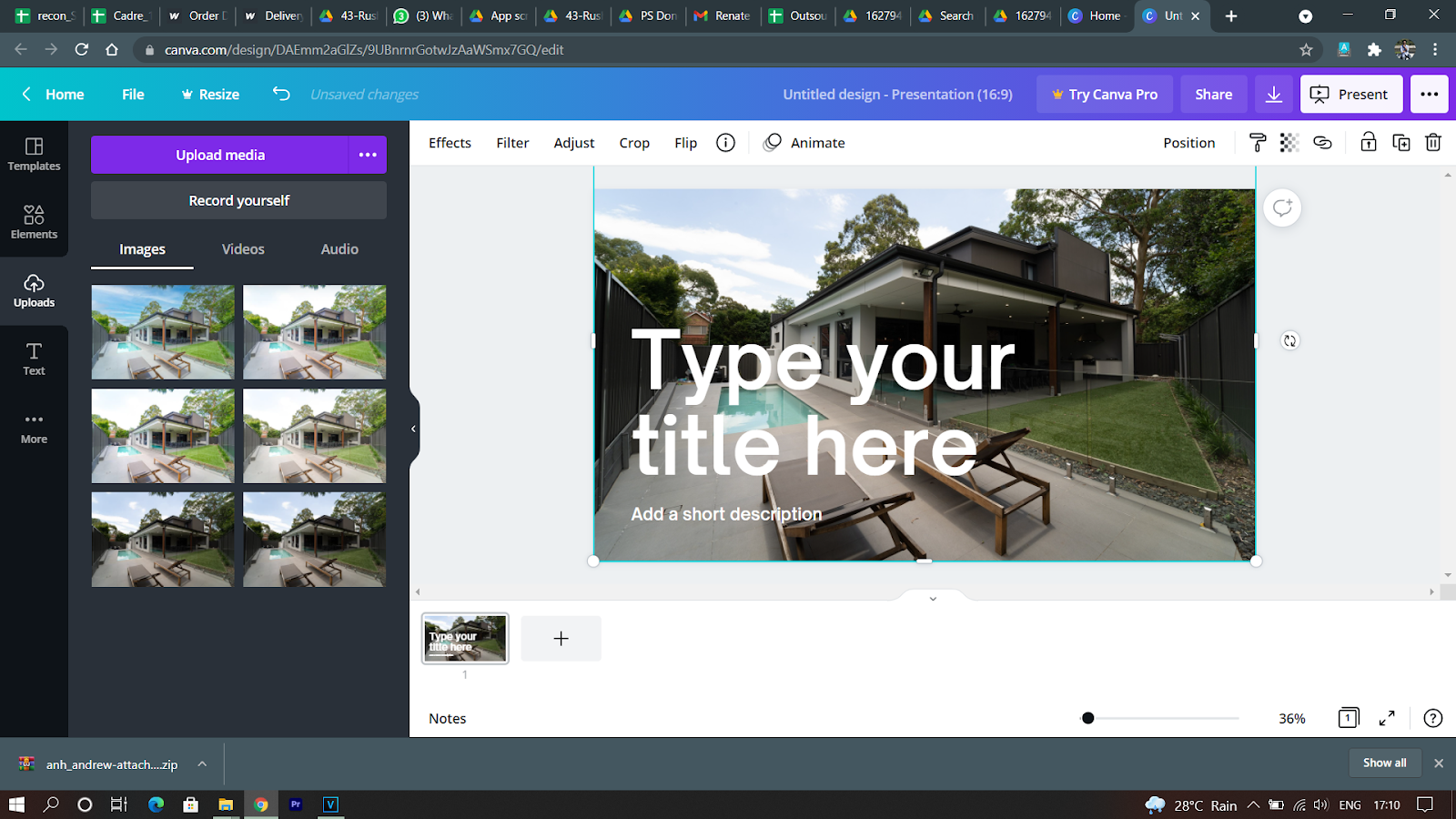Open more options next to Upload media
Screen dimensions: 1456x819
(368, 154)
